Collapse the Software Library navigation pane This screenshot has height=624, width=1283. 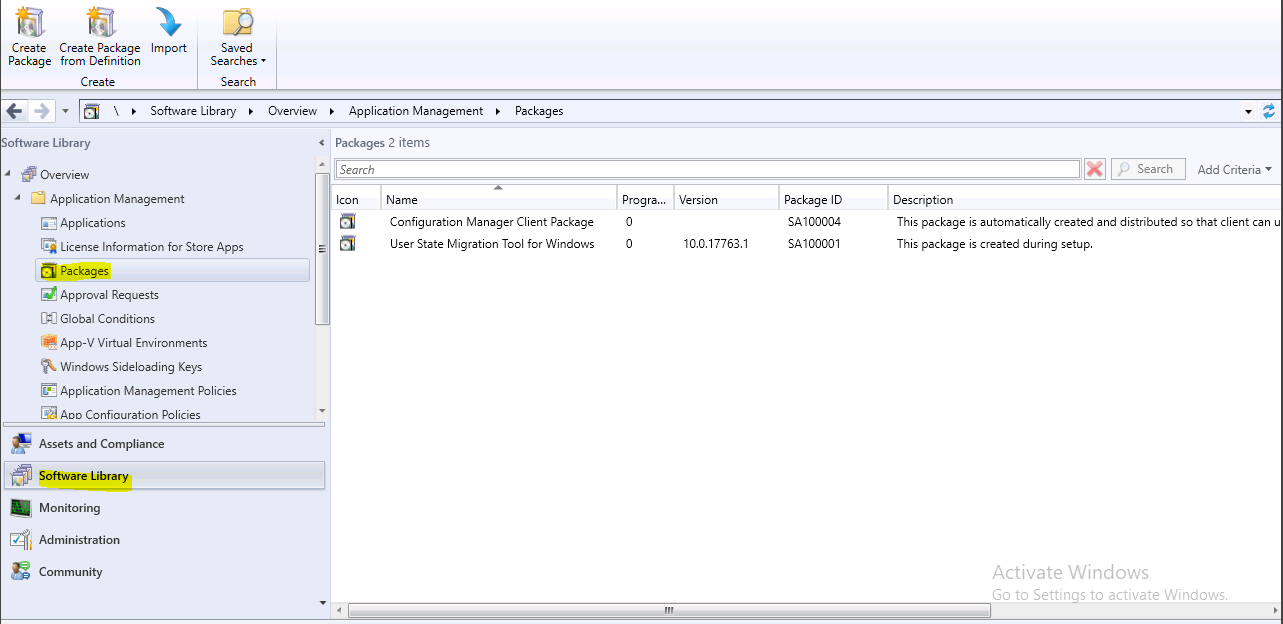click(x=321, y=143)
